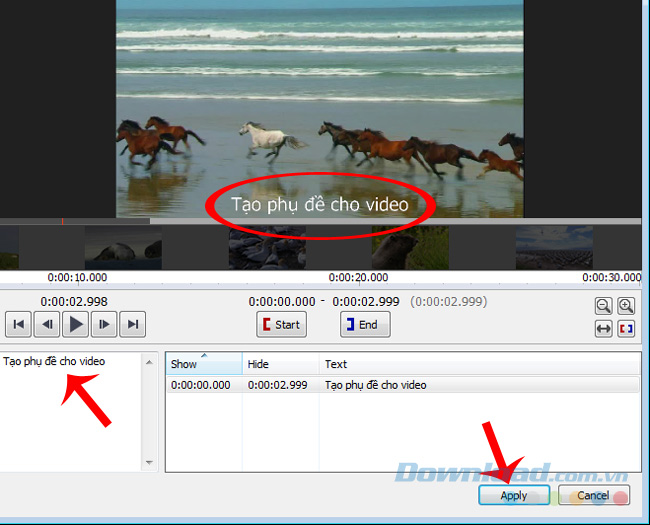The height and width of the screenshot is (525, 650).
Task: Click Hide time cell 0:00:02.999
Action: [278, 385]
